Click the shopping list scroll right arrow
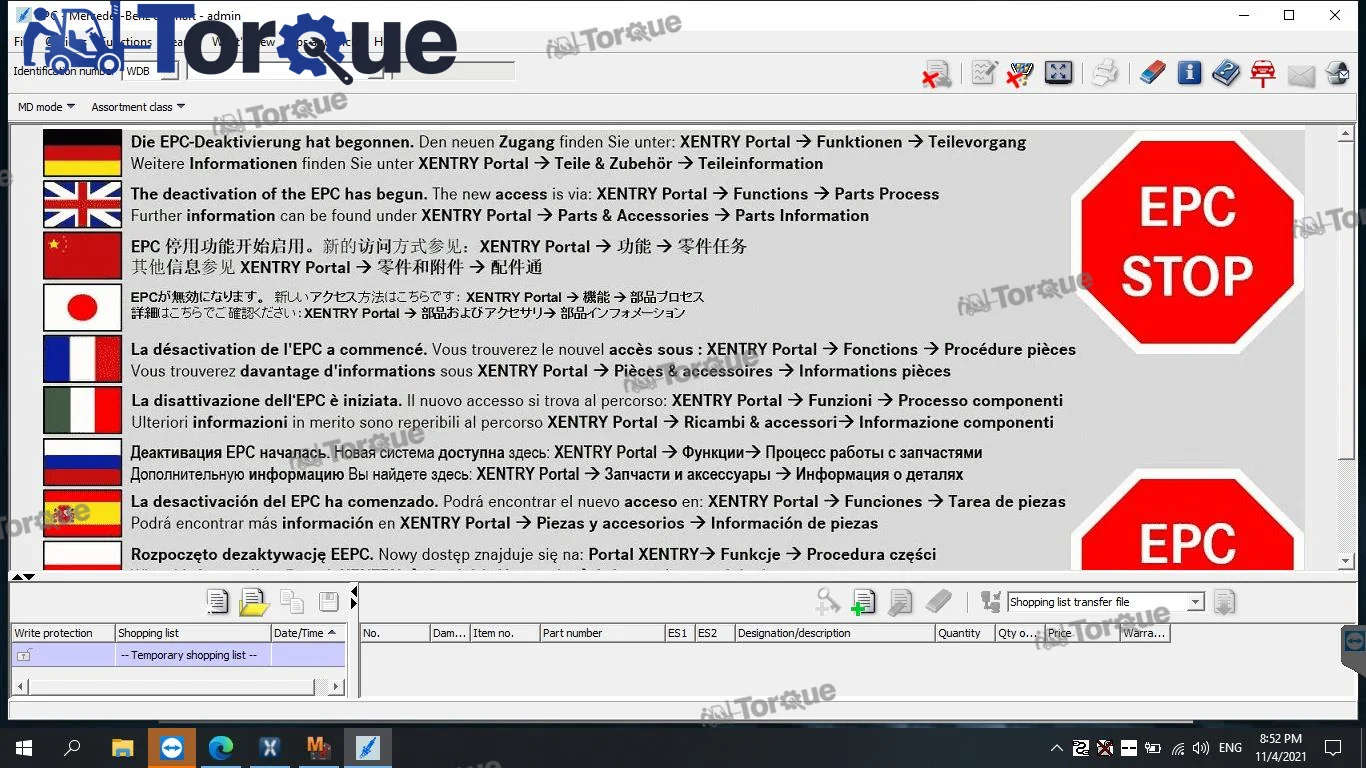Image resolution: width=1366 pixels, height=768 pixels. point(337,686)
